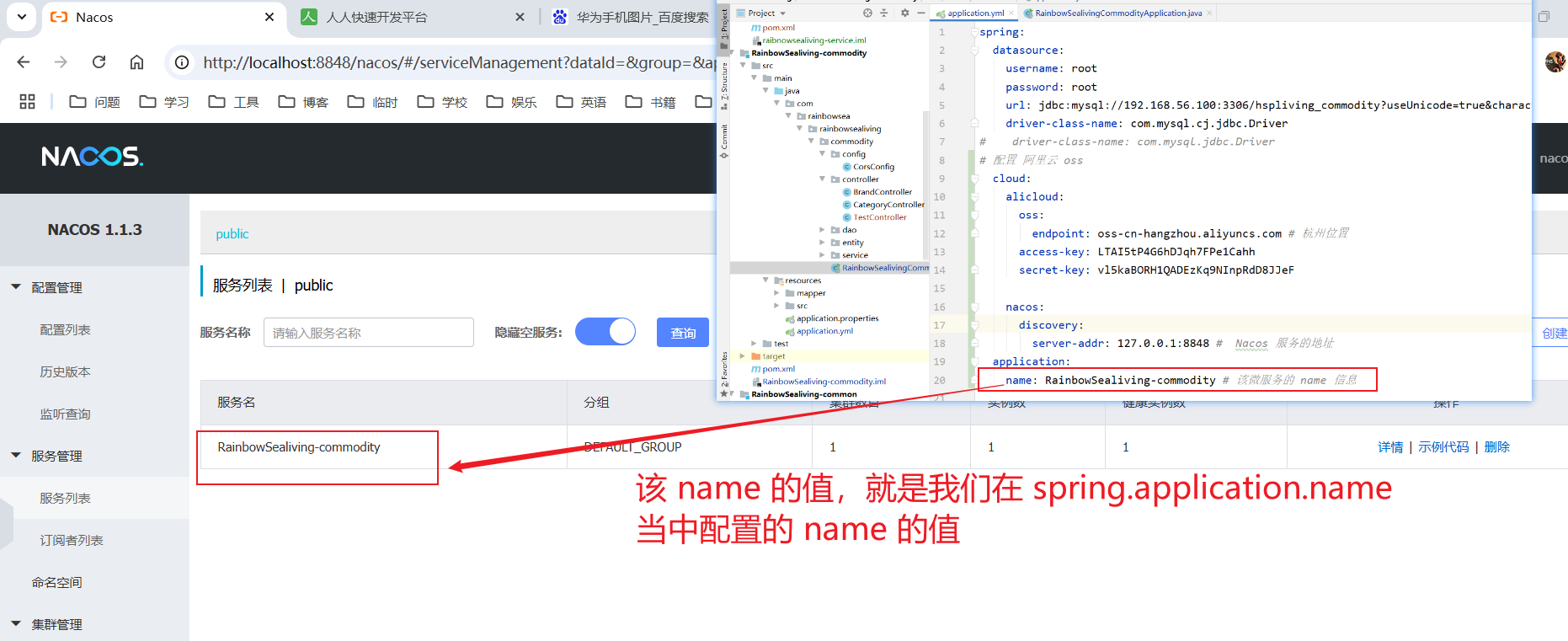Screen dimensions: 1568x641
Task: Collapse the config package in project tree
Action: point(823,153)
